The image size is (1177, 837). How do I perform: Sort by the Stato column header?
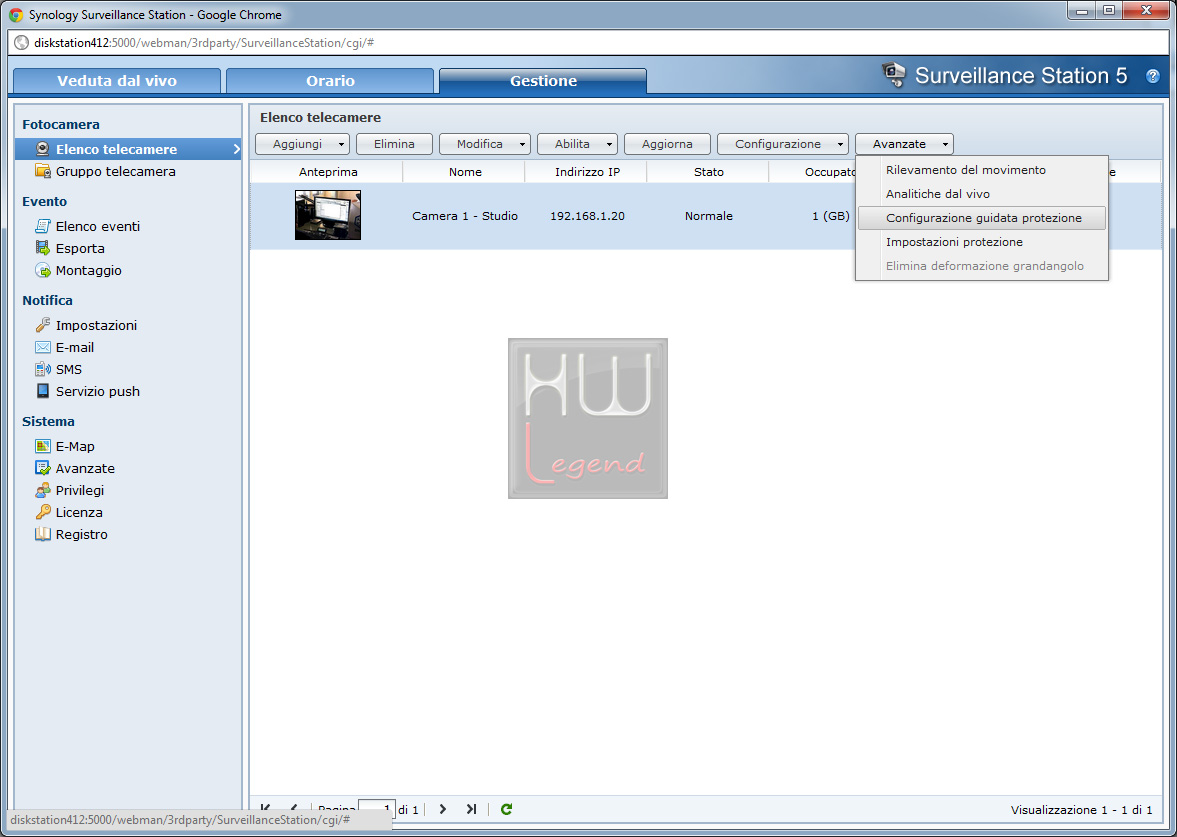709,172
